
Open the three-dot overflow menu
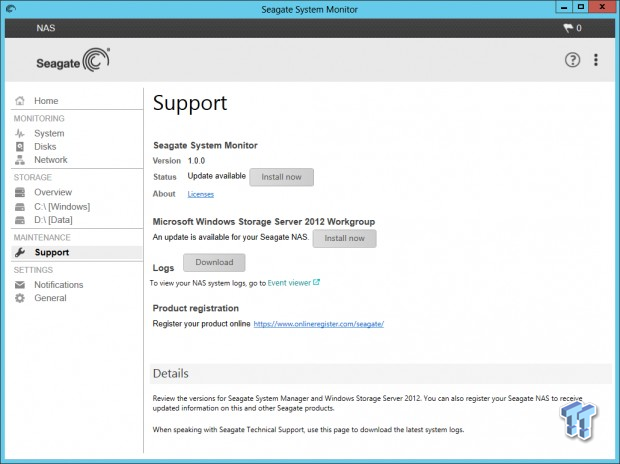(596, 60)
